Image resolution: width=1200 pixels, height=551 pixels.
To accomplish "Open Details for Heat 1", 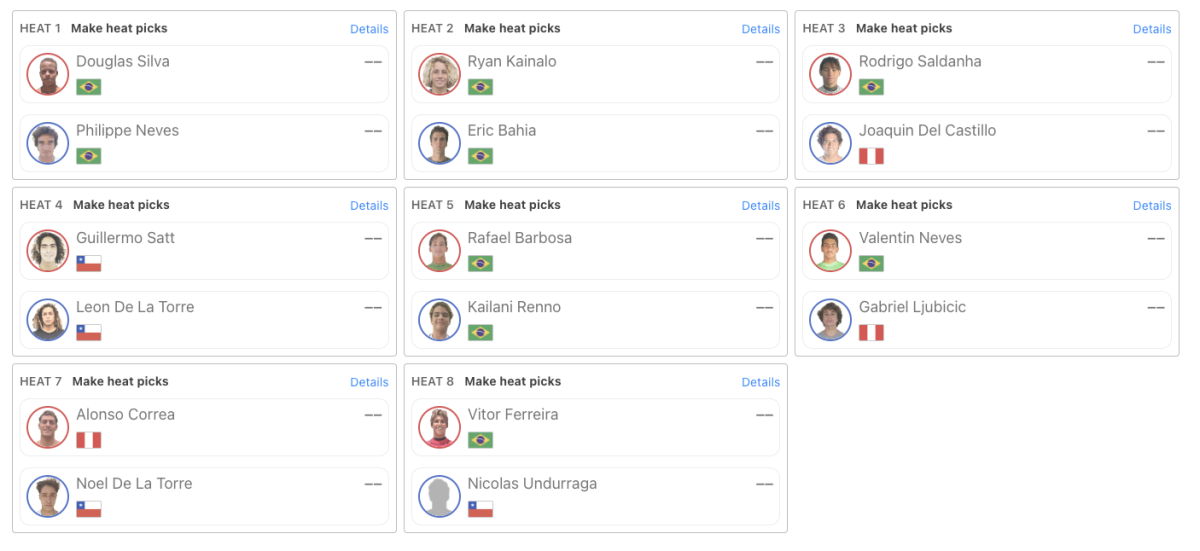I will (x=369, y=29).
